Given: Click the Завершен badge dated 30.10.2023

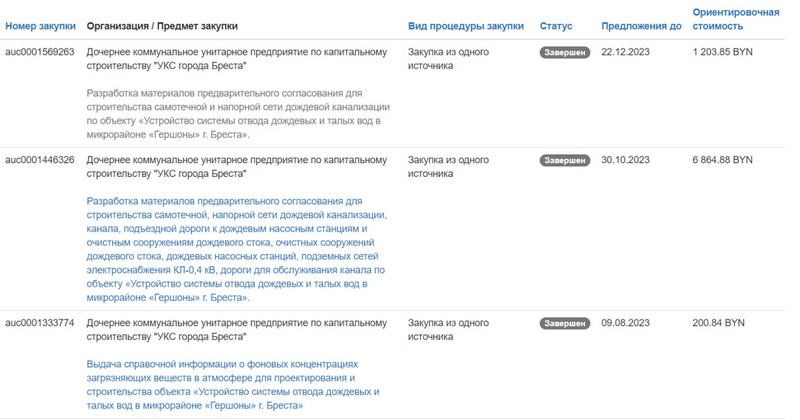Looking at the screenshot, I should coord(565,161).
